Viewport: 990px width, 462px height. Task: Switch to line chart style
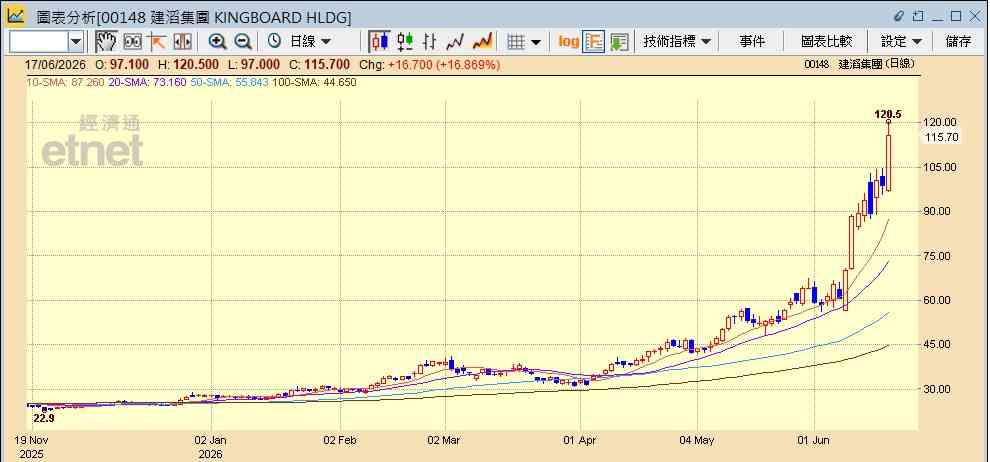click(x=455, y=42)
